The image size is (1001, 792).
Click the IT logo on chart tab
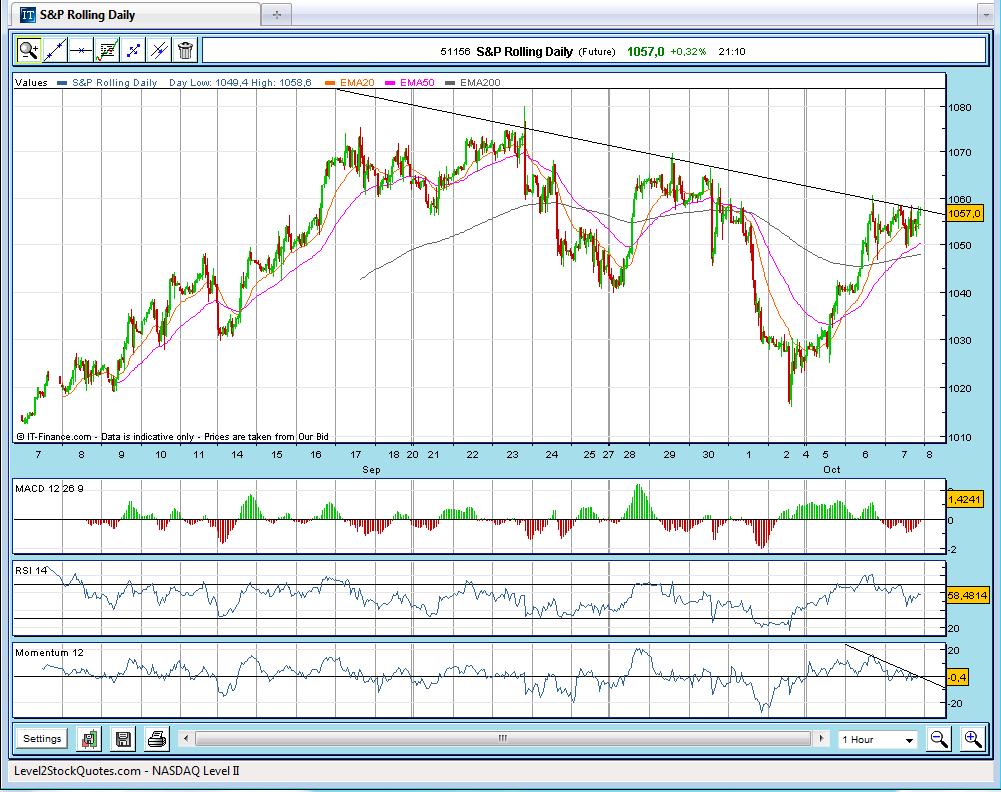coord(27,15)
